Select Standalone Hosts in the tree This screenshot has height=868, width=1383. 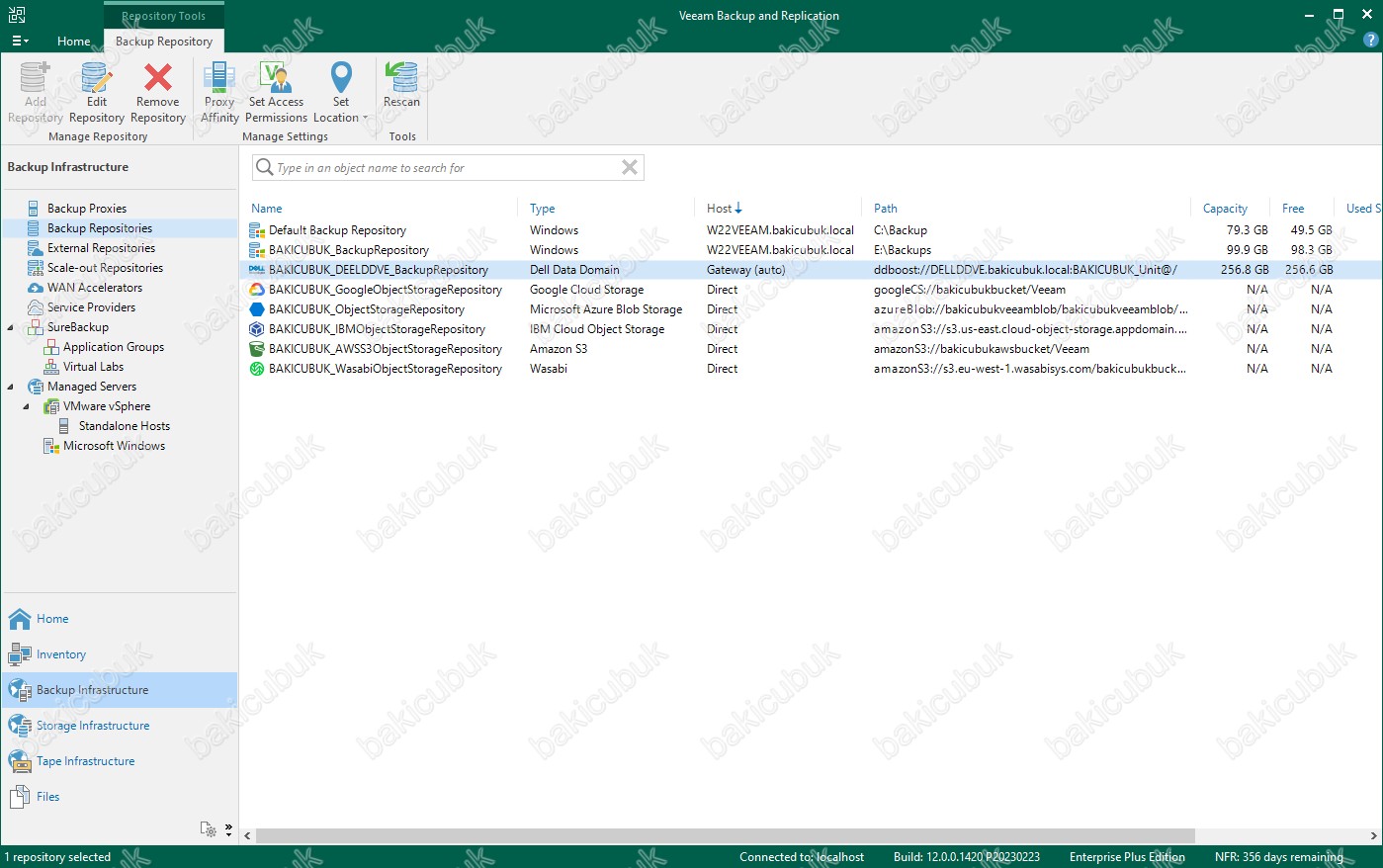coord(125,426)
